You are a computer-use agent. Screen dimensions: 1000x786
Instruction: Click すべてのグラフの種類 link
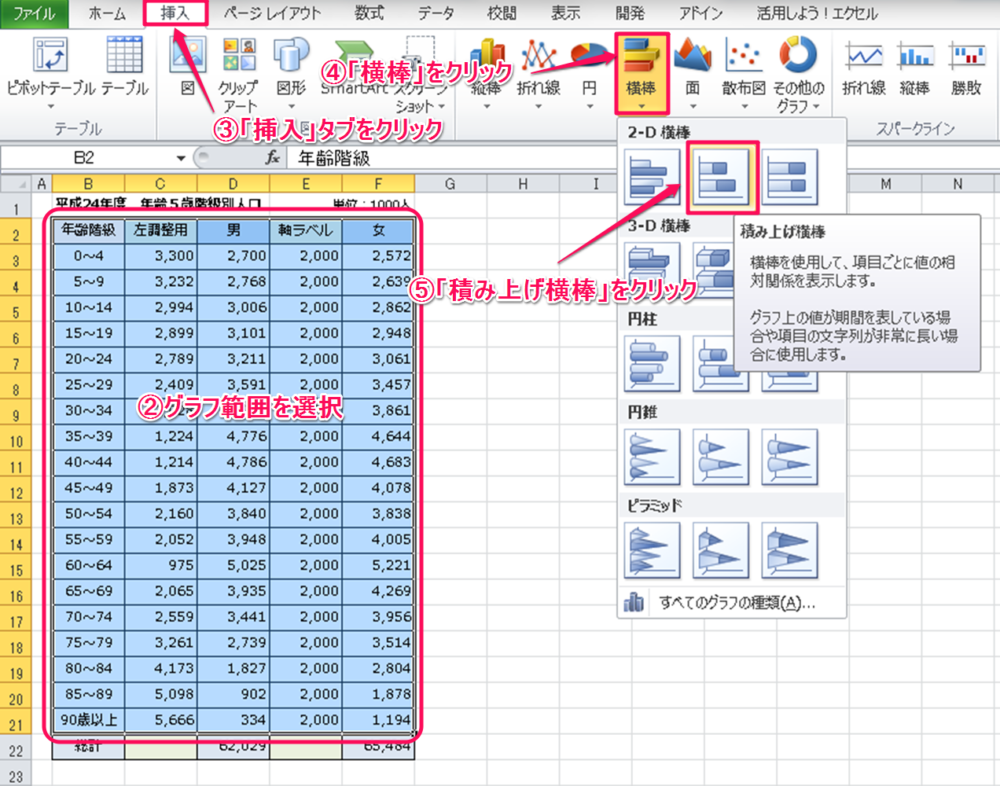[736, 603]
